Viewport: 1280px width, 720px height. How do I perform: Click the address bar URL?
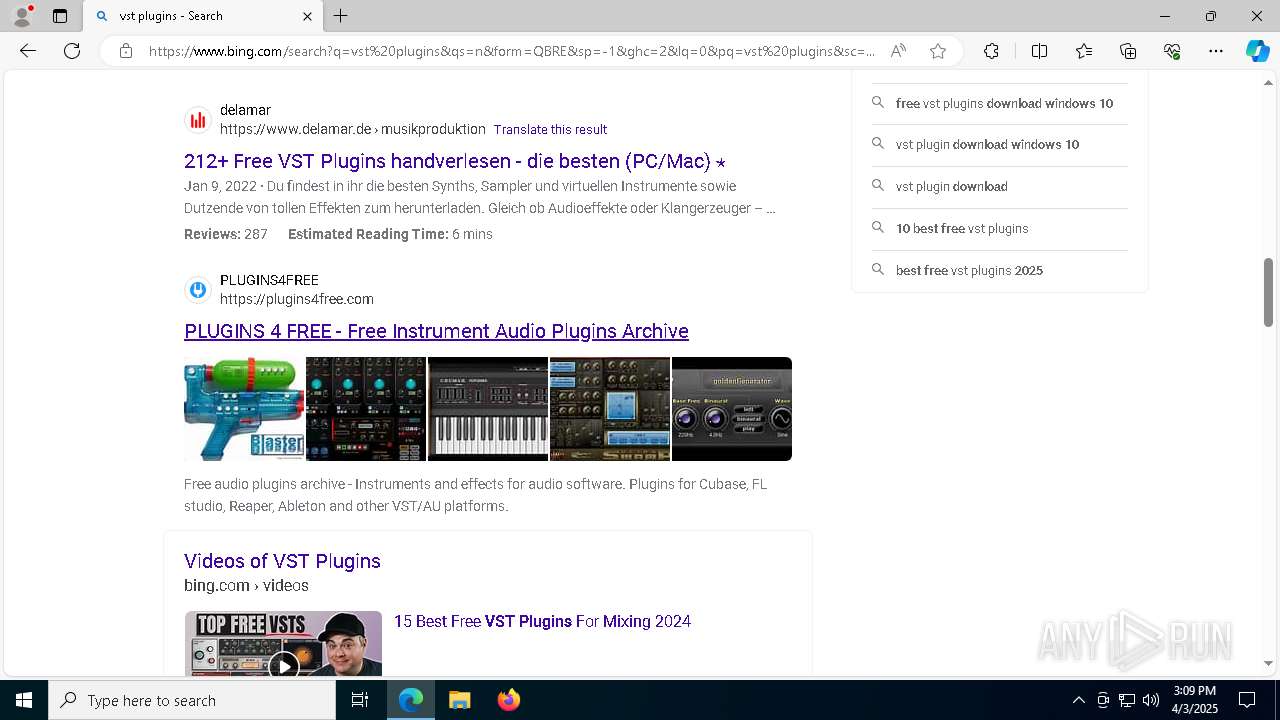(511, 51)
